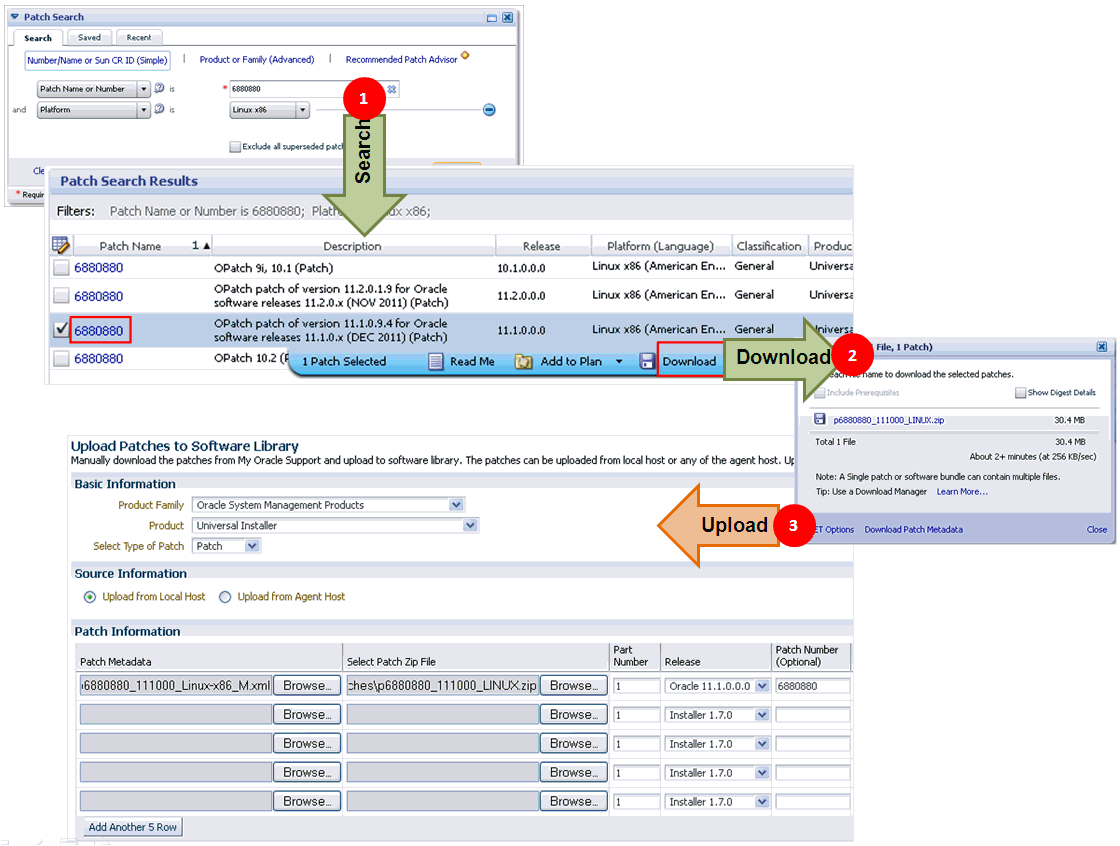This screenshot has height=846, width=1120.
Task: Switch to the Recent tab
Action: [x=139, y=37]
